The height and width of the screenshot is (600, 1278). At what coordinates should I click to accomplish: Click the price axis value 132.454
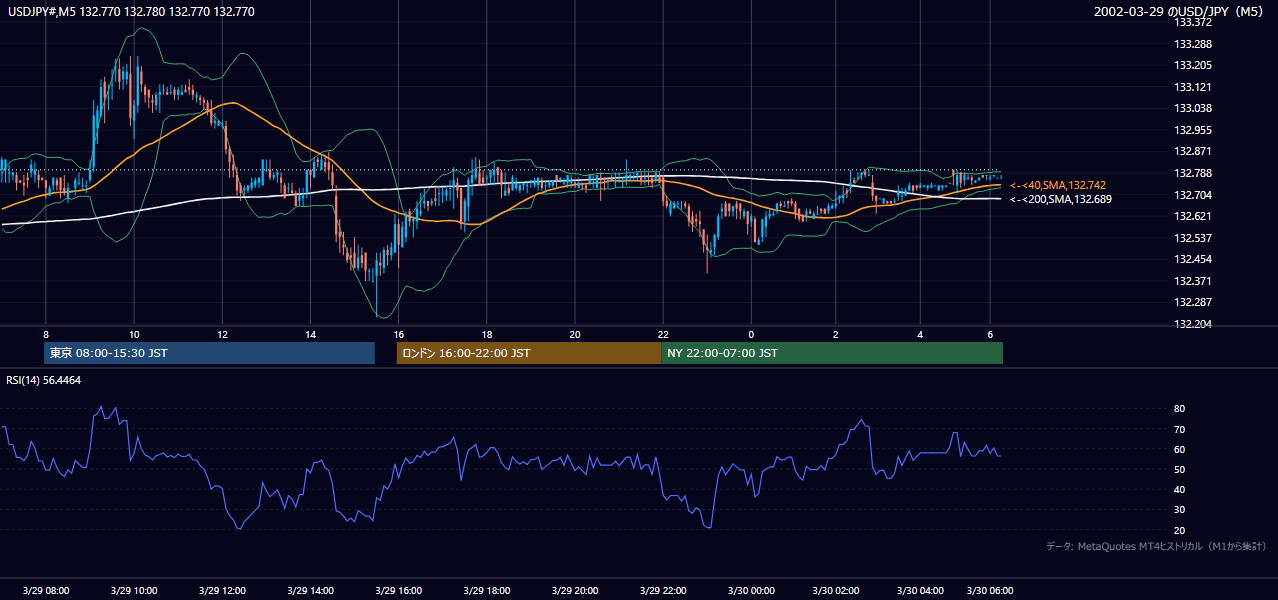[1193, 259]
